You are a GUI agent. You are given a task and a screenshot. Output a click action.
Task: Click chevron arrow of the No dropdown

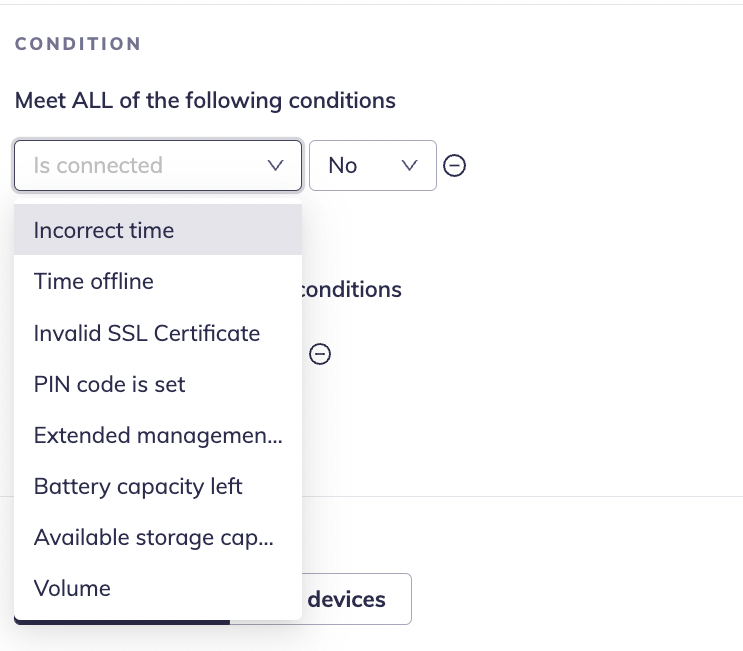tap(409, 166)
